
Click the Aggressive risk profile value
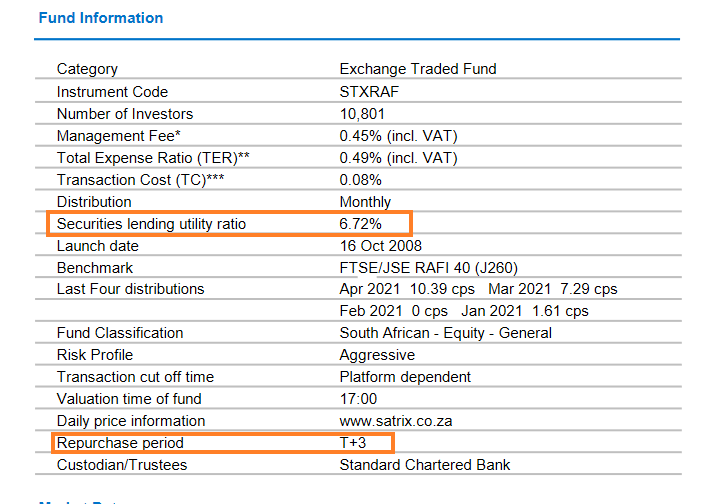point(377,355)
